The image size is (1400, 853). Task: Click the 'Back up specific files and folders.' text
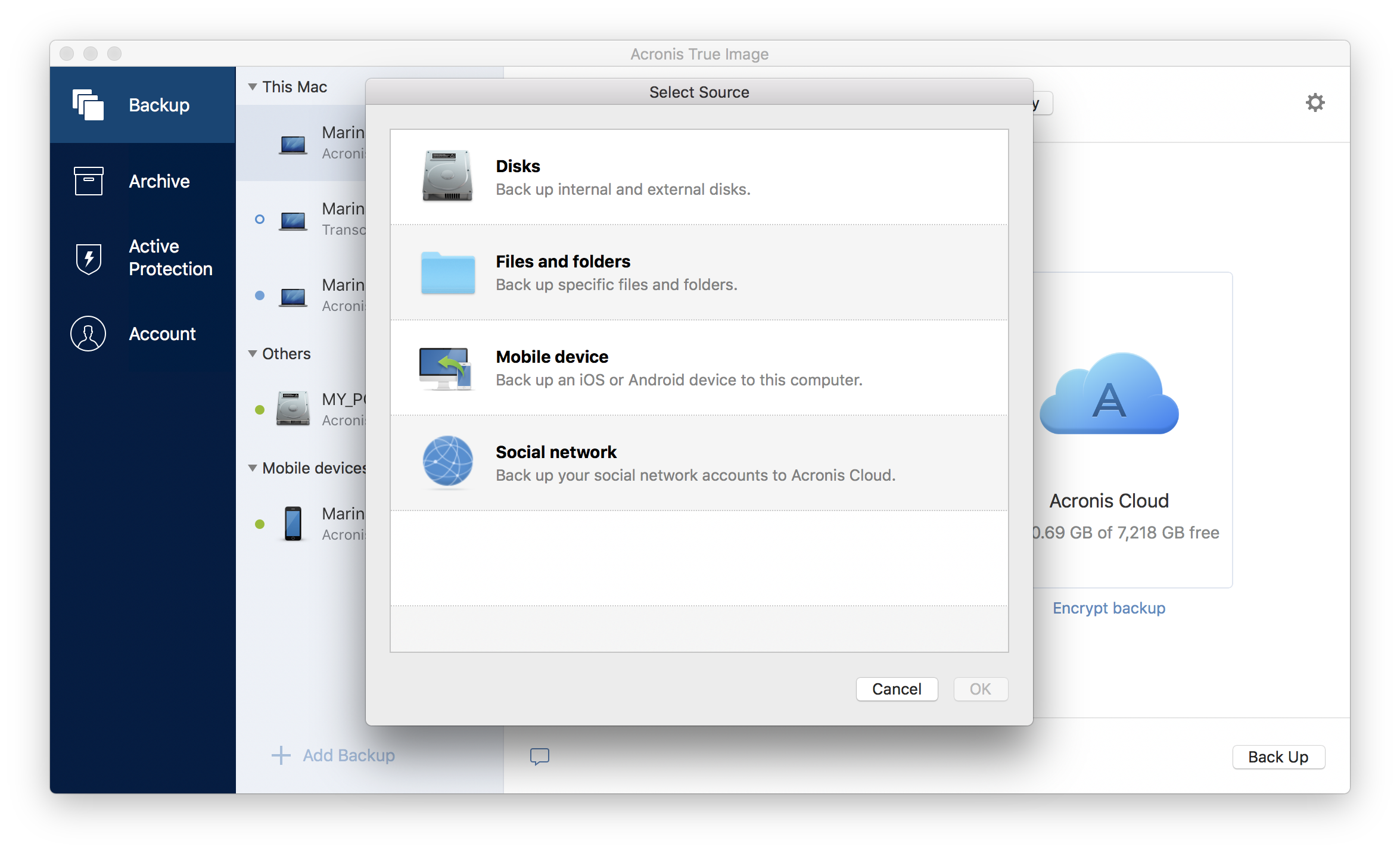click(617, 285)
